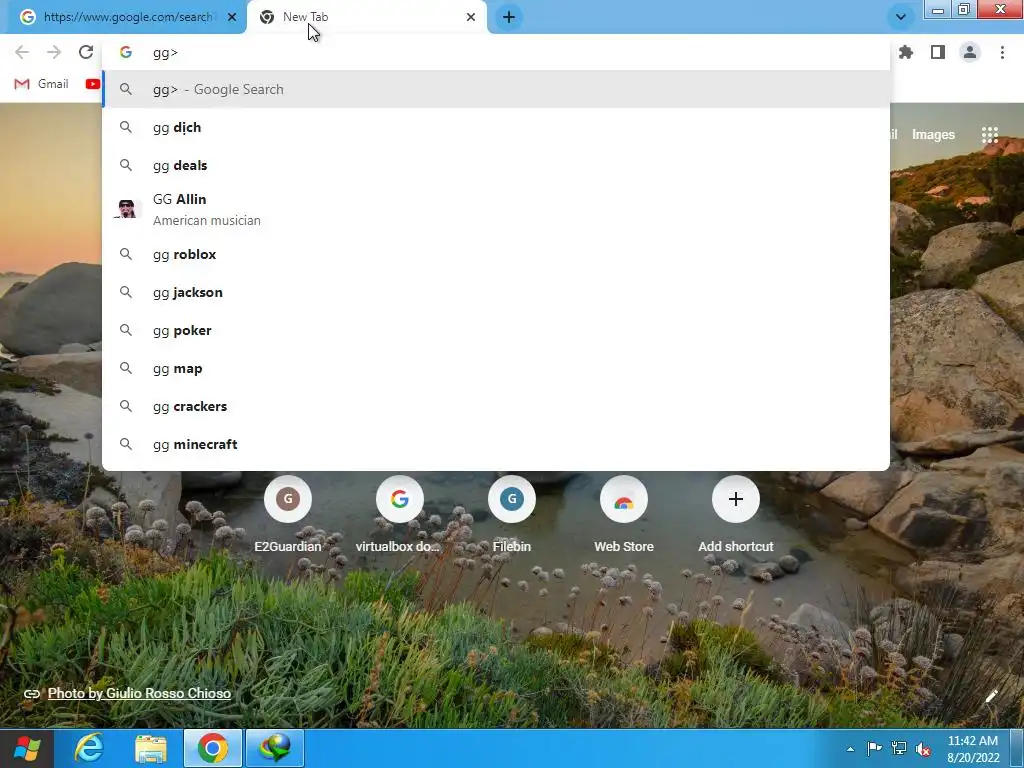
Task: Open the Google apps grid
Action: coord(990,135)
